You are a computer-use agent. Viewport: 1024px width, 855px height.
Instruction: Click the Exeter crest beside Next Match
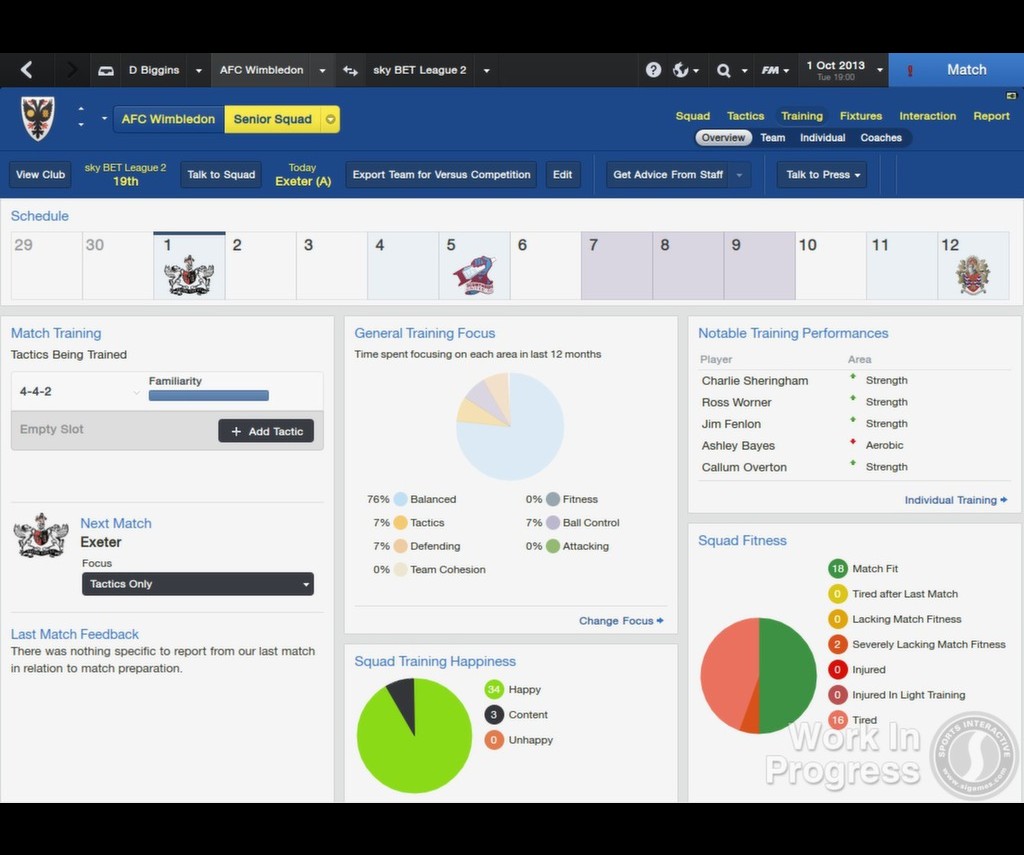[40, 535]
